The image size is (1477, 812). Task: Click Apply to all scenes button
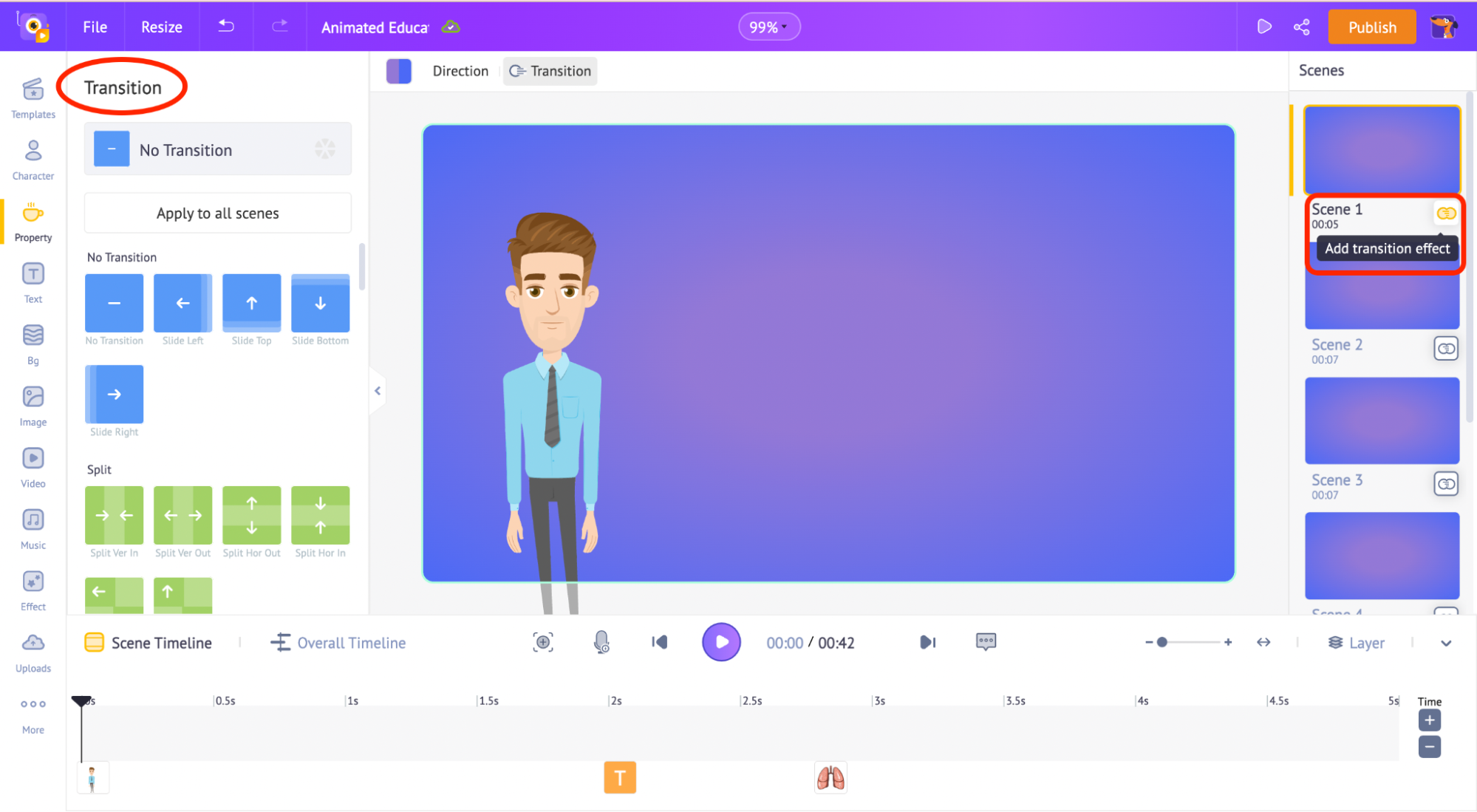[217, 213]
